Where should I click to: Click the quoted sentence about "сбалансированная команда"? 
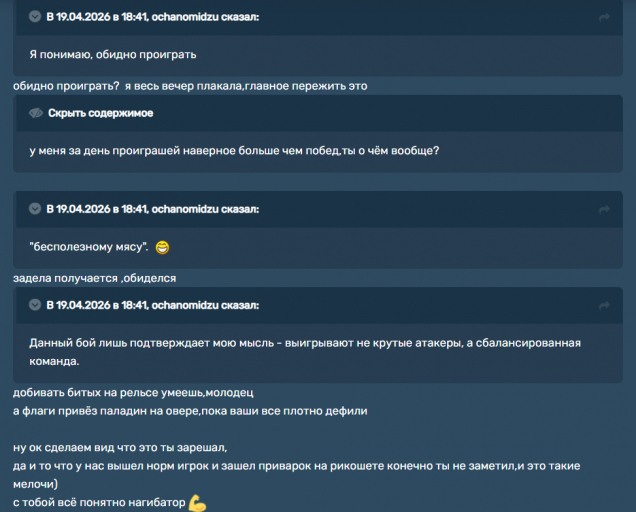click(305, 352)
